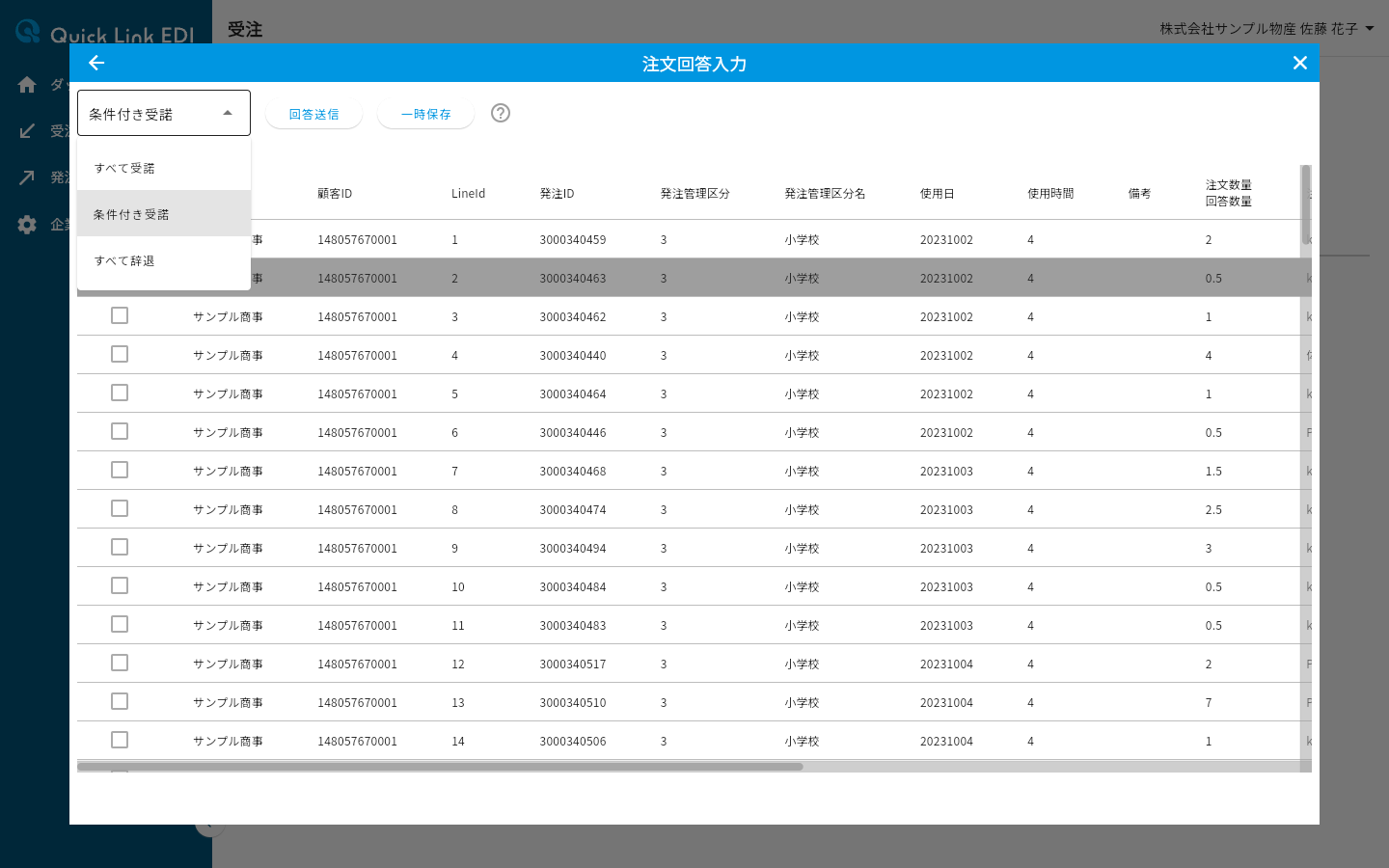Close the 注文回答入力 dialog
Image resolution: width=1389 pixels, height=868 pixels.
click(x=1300, y=63)
